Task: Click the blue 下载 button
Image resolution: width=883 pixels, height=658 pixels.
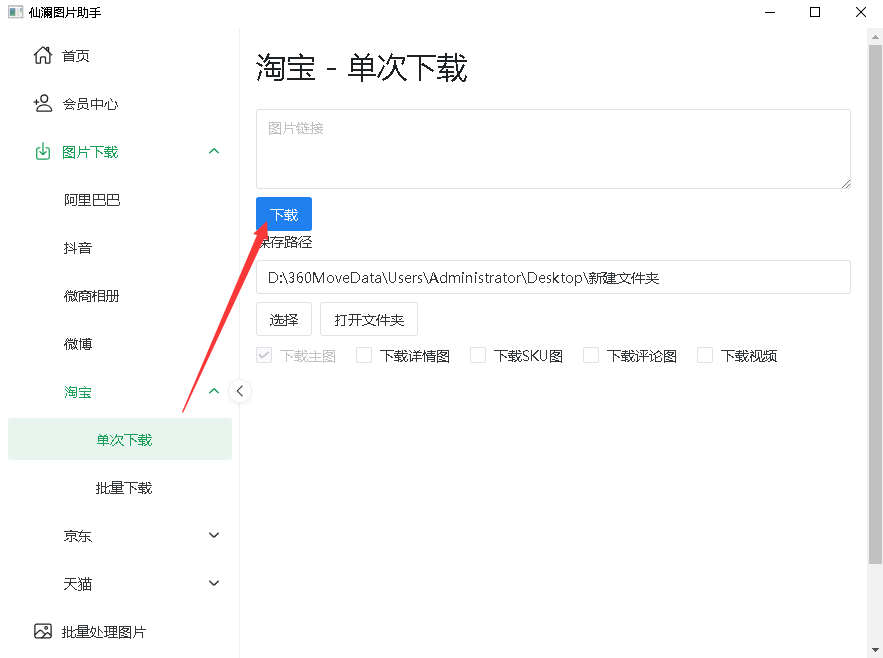Action: (x=284, y=214)
